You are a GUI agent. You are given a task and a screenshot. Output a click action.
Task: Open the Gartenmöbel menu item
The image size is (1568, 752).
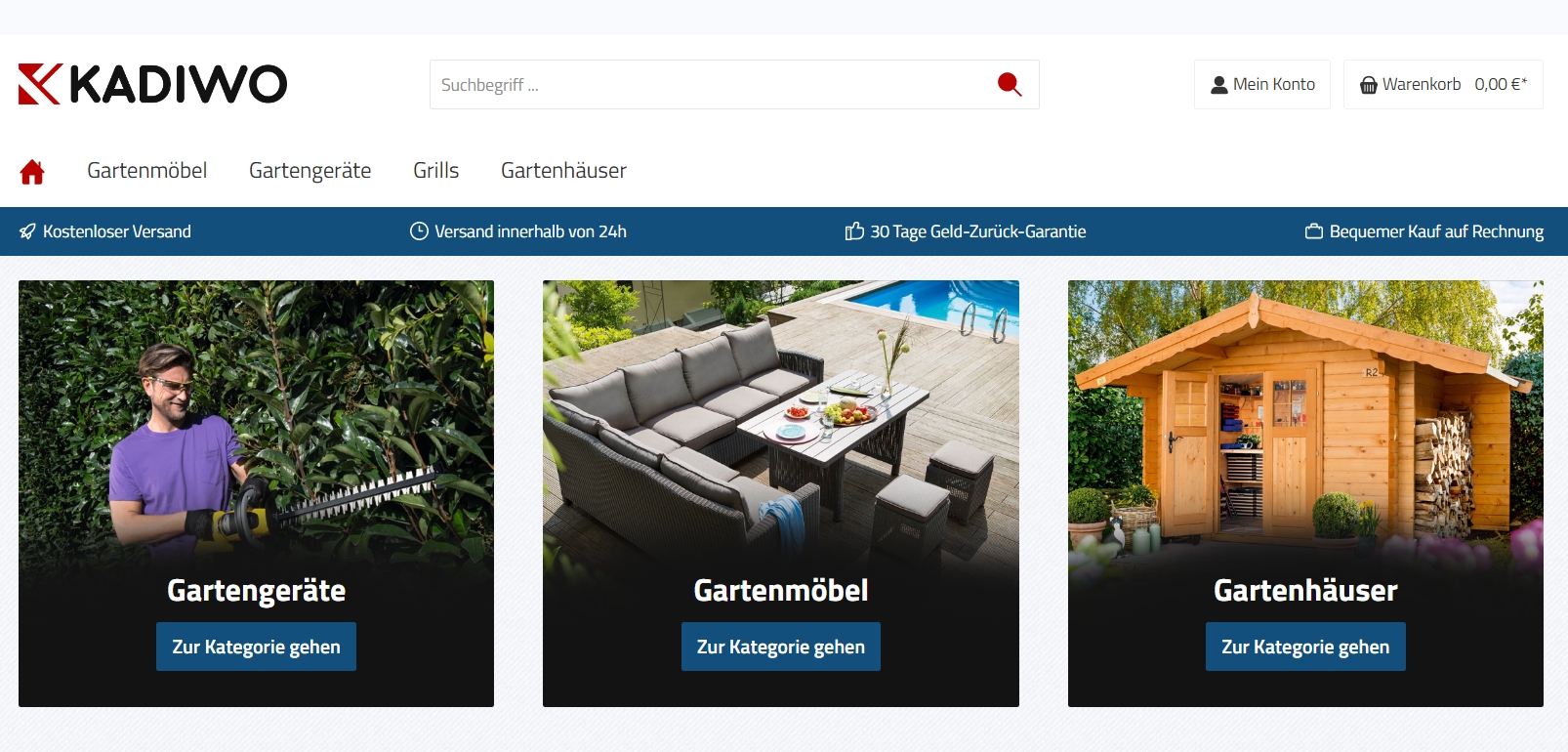tap(146, 171)
